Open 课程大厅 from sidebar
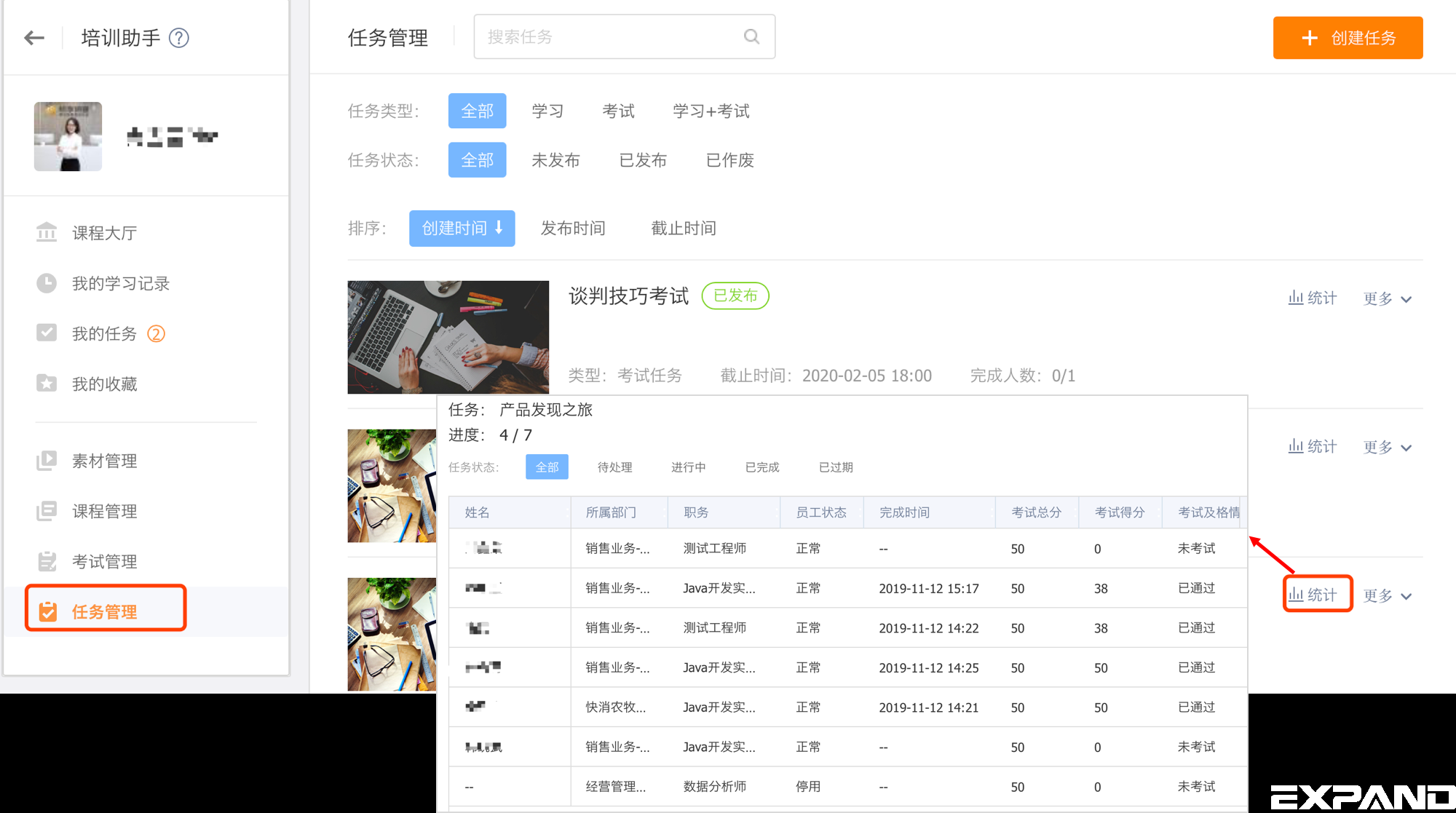The image size is (1456, 813). click(104, 233)
